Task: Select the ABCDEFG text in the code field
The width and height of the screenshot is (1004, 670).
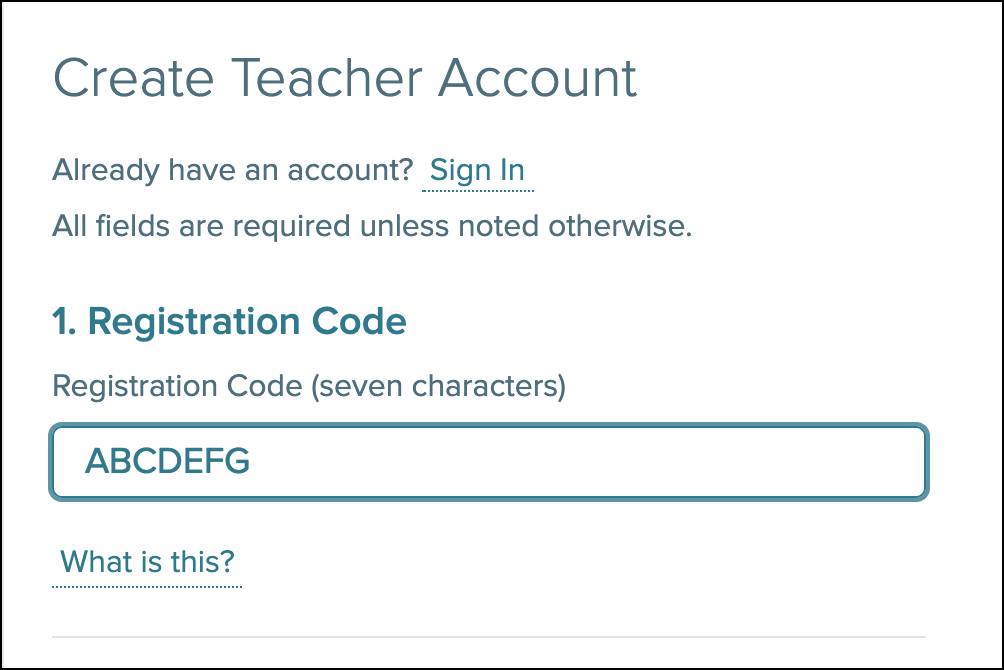Action: (168, 462)
